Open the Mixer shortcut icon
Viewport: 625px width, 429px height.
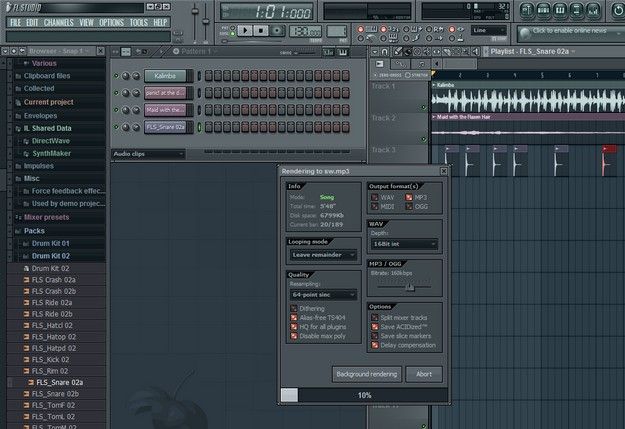pos(594,11)
